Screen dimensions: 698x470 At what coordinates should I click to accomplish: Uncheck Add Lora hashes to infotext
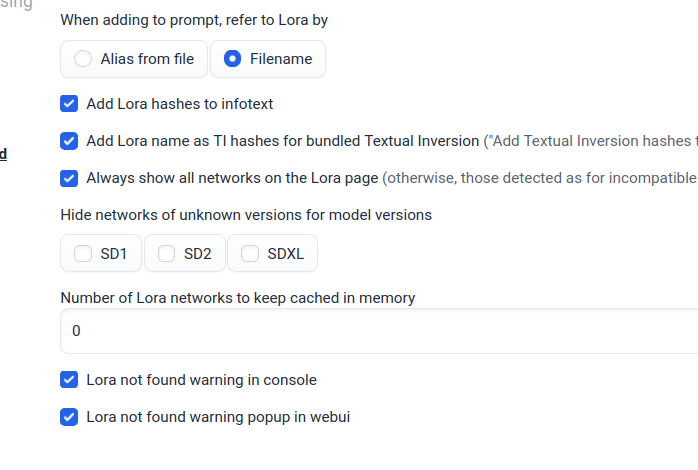(69, 103)
